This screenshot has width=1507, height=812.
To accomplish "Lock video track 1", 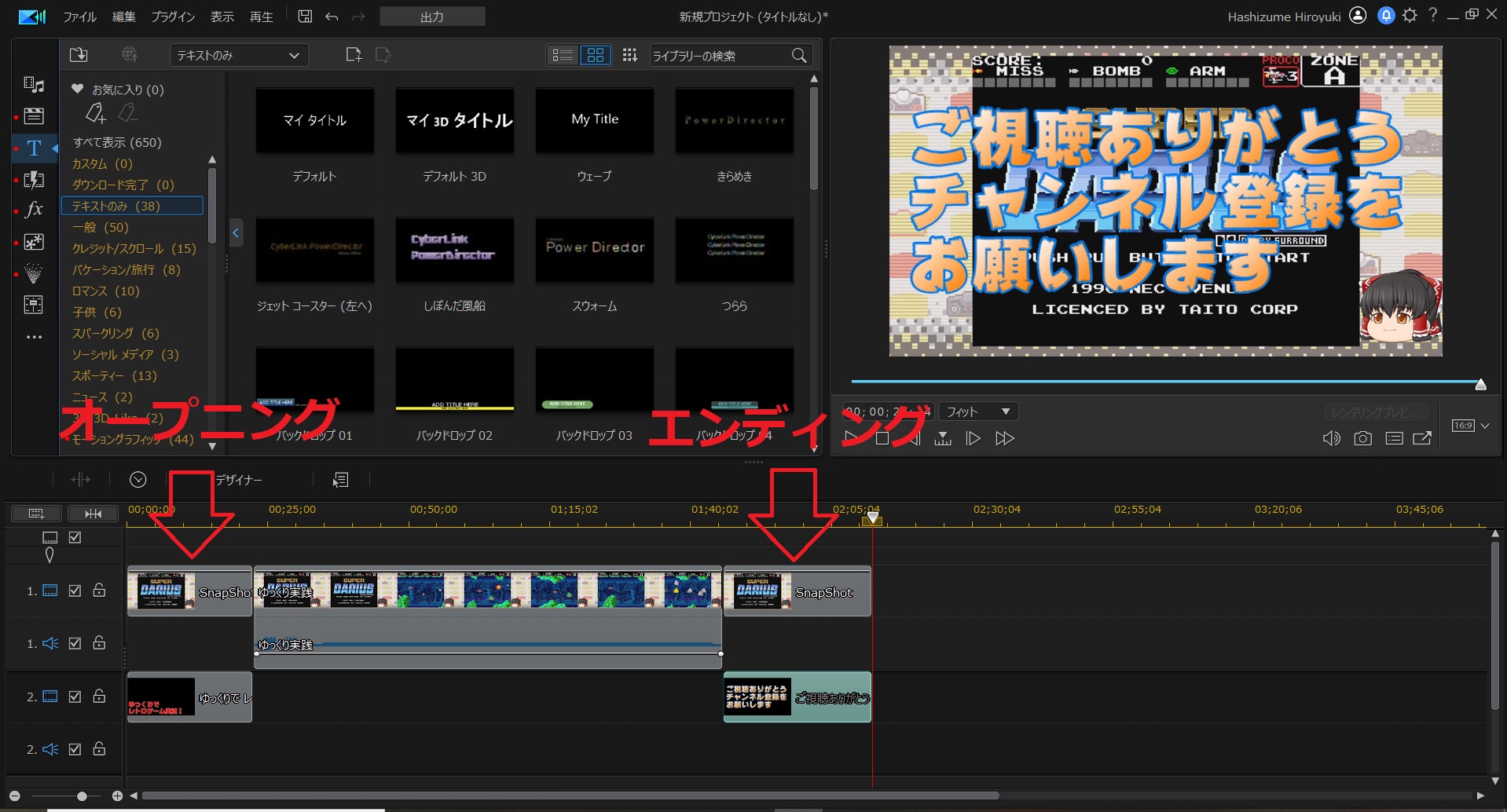I will 99,590.
